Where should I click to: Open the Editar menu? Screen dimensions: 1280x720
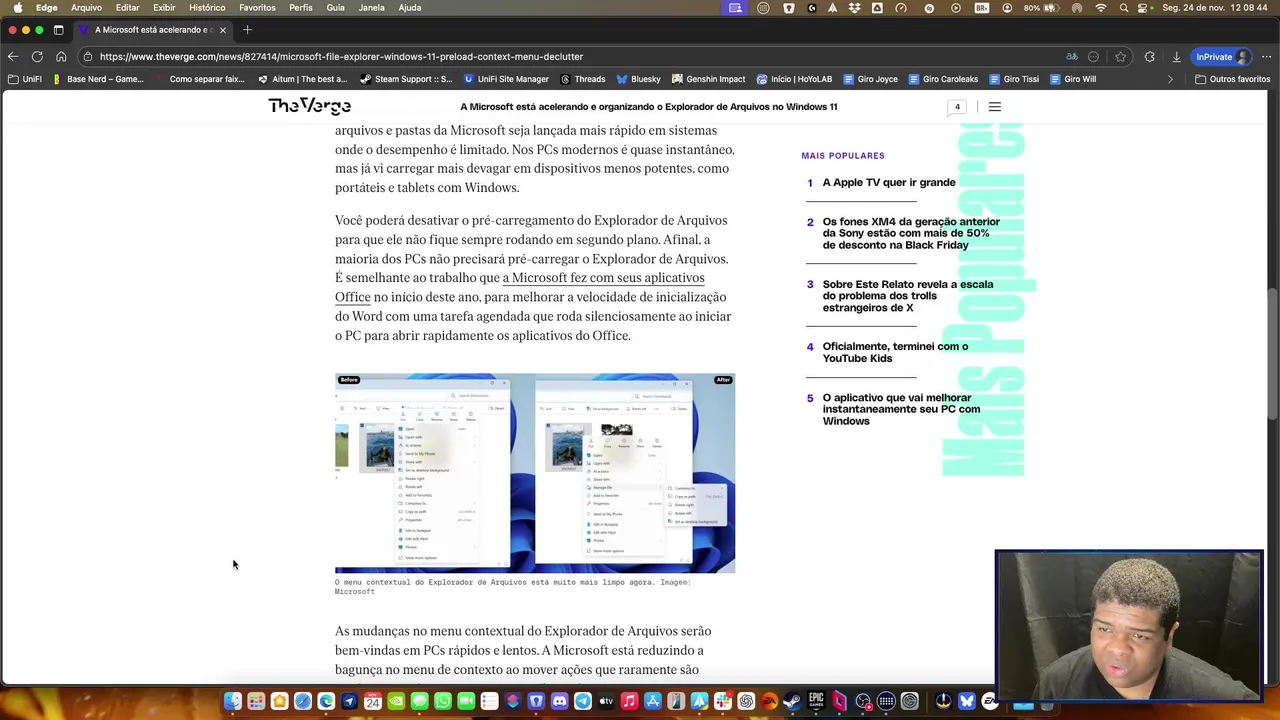click(127, 8)
